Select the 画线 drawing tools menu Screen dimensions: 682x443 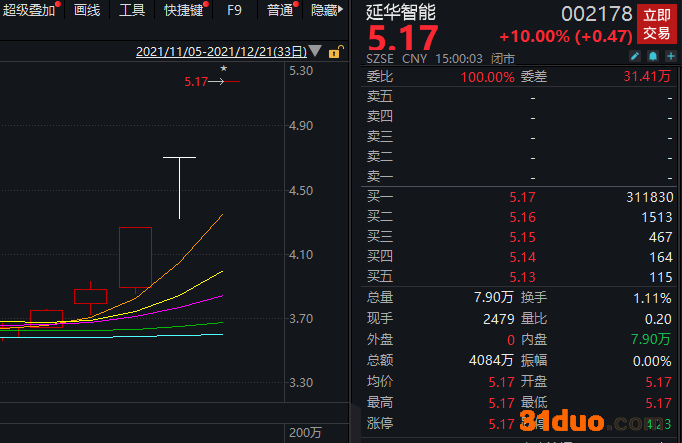(87, 10)
